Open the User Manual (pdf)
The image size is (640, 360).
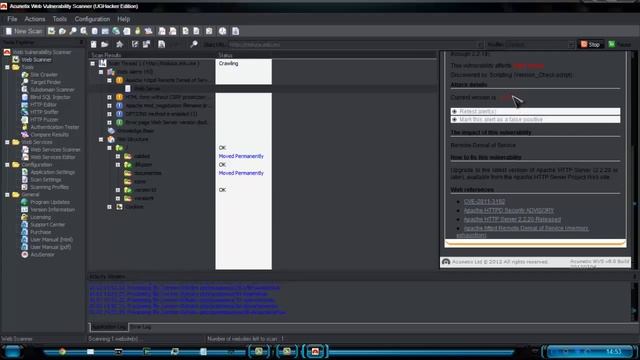coord(50,247)
